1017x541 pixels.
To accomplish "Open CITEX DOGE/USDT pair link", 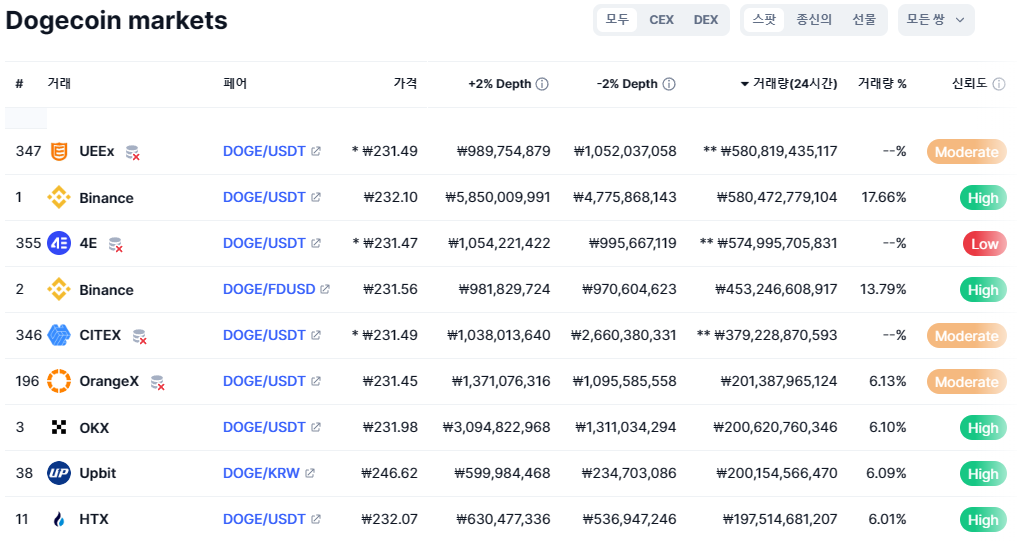I will tap(264, 335).
